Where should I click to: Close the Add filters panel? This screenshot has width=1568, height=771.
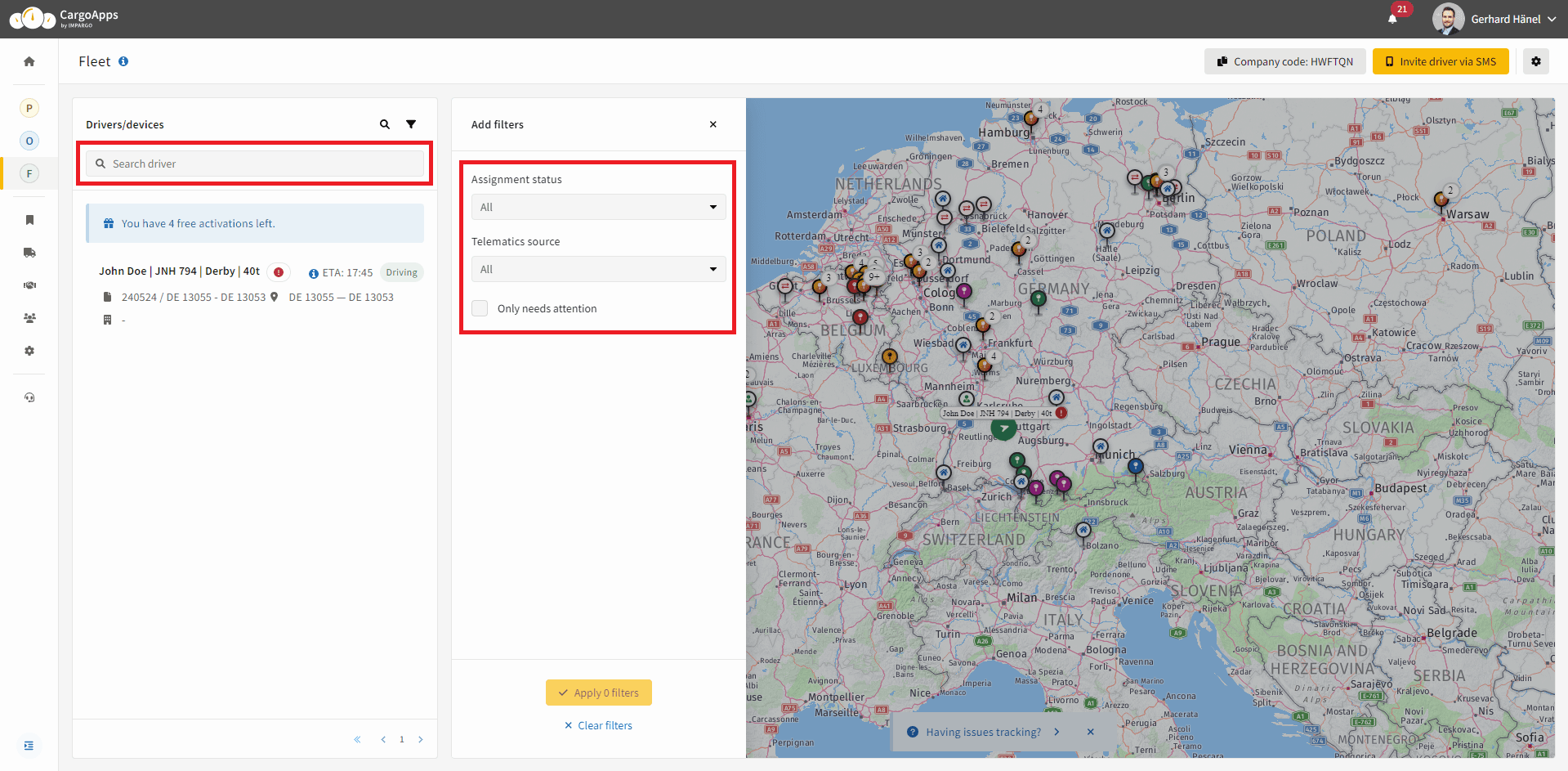713,124
